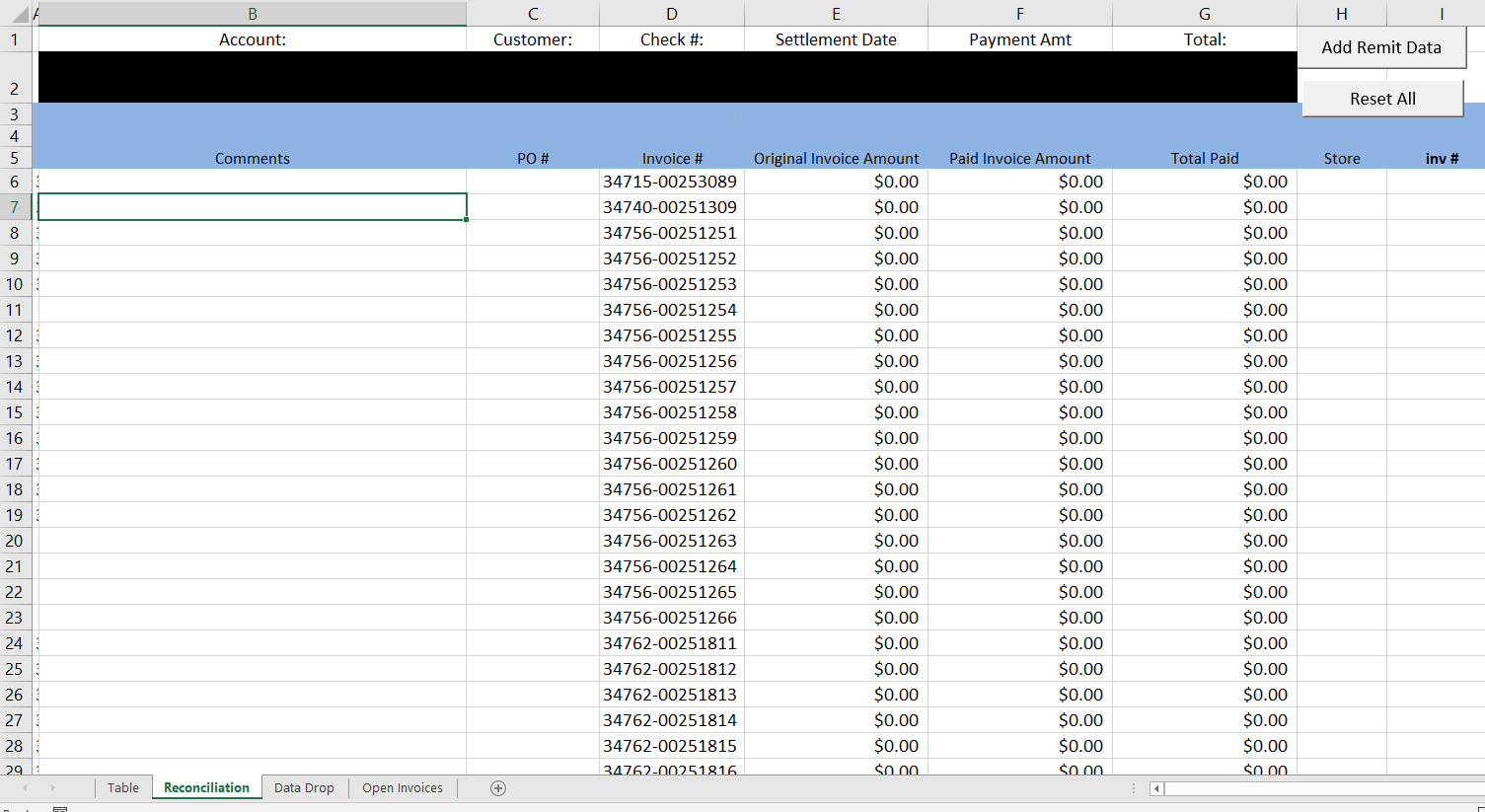This screenshot has height=812, width=1485.
Task: Select column F header
Action: coord(1020,13)
